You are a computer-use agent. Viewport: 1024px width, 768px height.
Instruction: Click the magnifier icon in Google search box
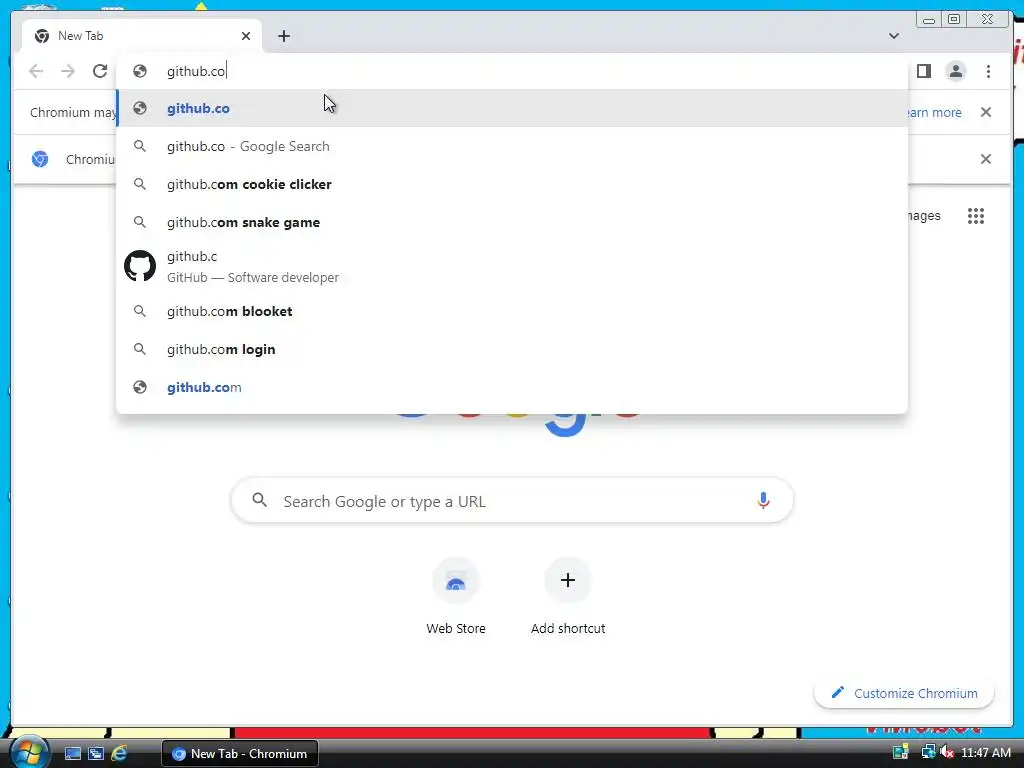tap(259, 500)
